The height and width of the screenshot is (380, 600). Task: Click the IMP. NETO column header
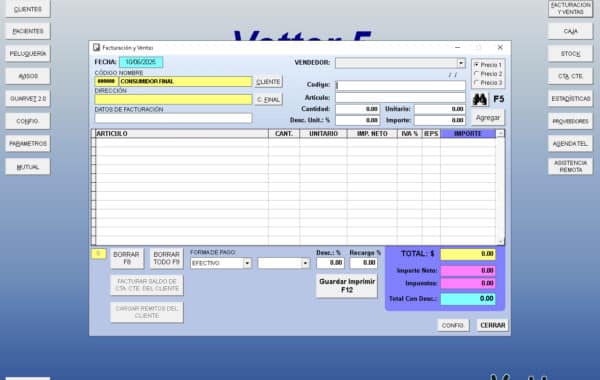coord(372,134)
